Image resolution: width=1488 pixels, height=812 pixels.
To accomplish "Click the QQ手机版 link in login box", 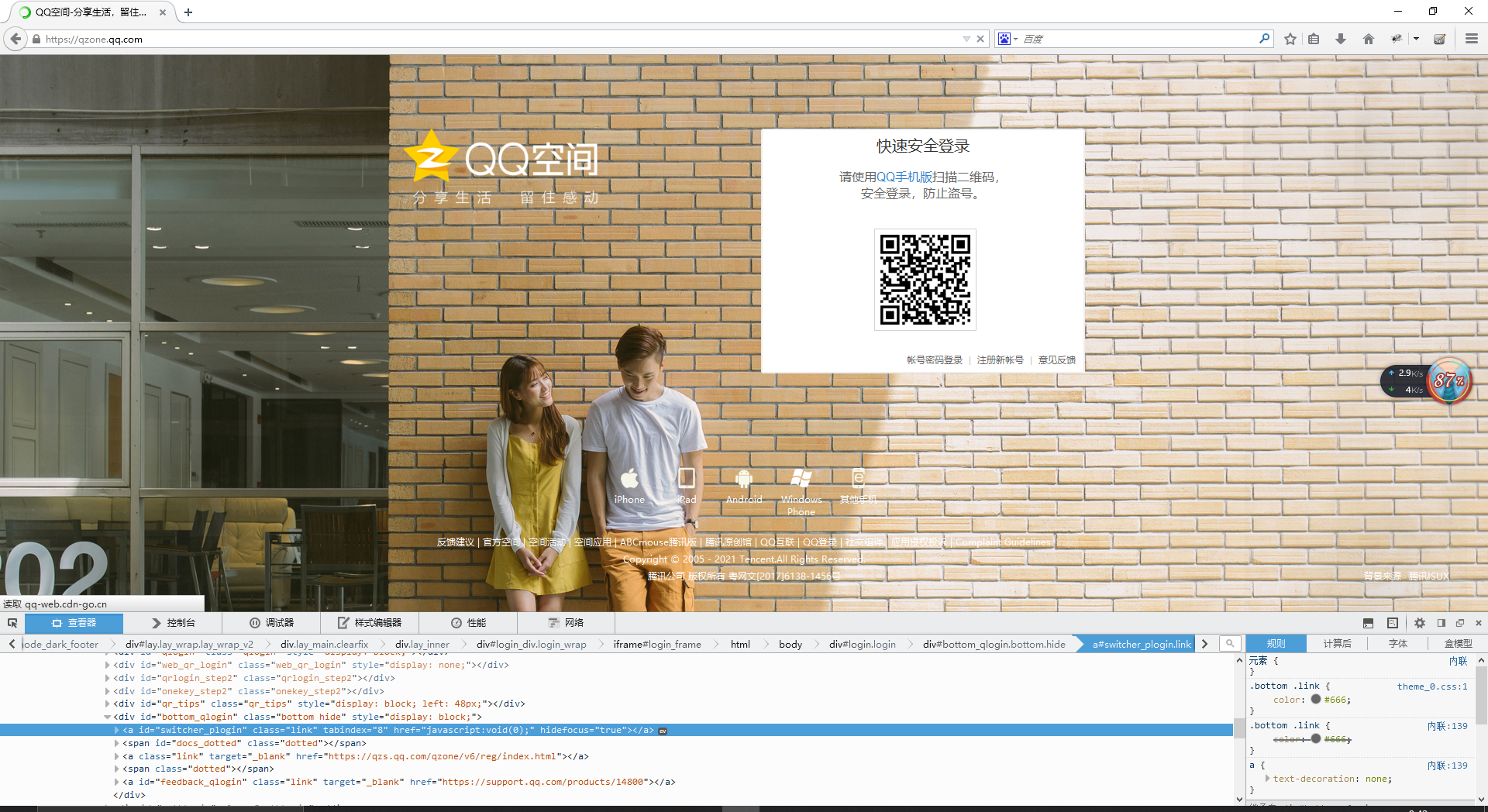I will (x=904, y=177).
